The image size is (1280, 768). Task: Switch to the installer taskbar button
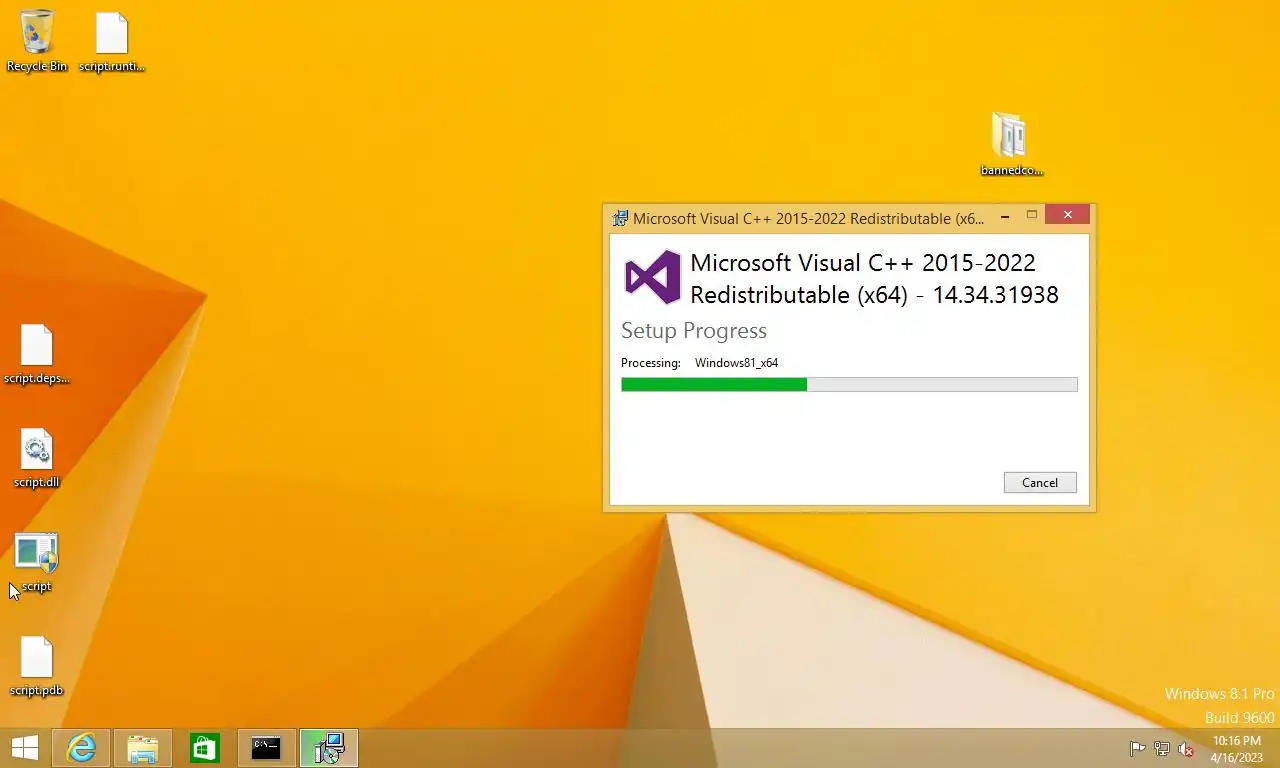tap(329, 748)
